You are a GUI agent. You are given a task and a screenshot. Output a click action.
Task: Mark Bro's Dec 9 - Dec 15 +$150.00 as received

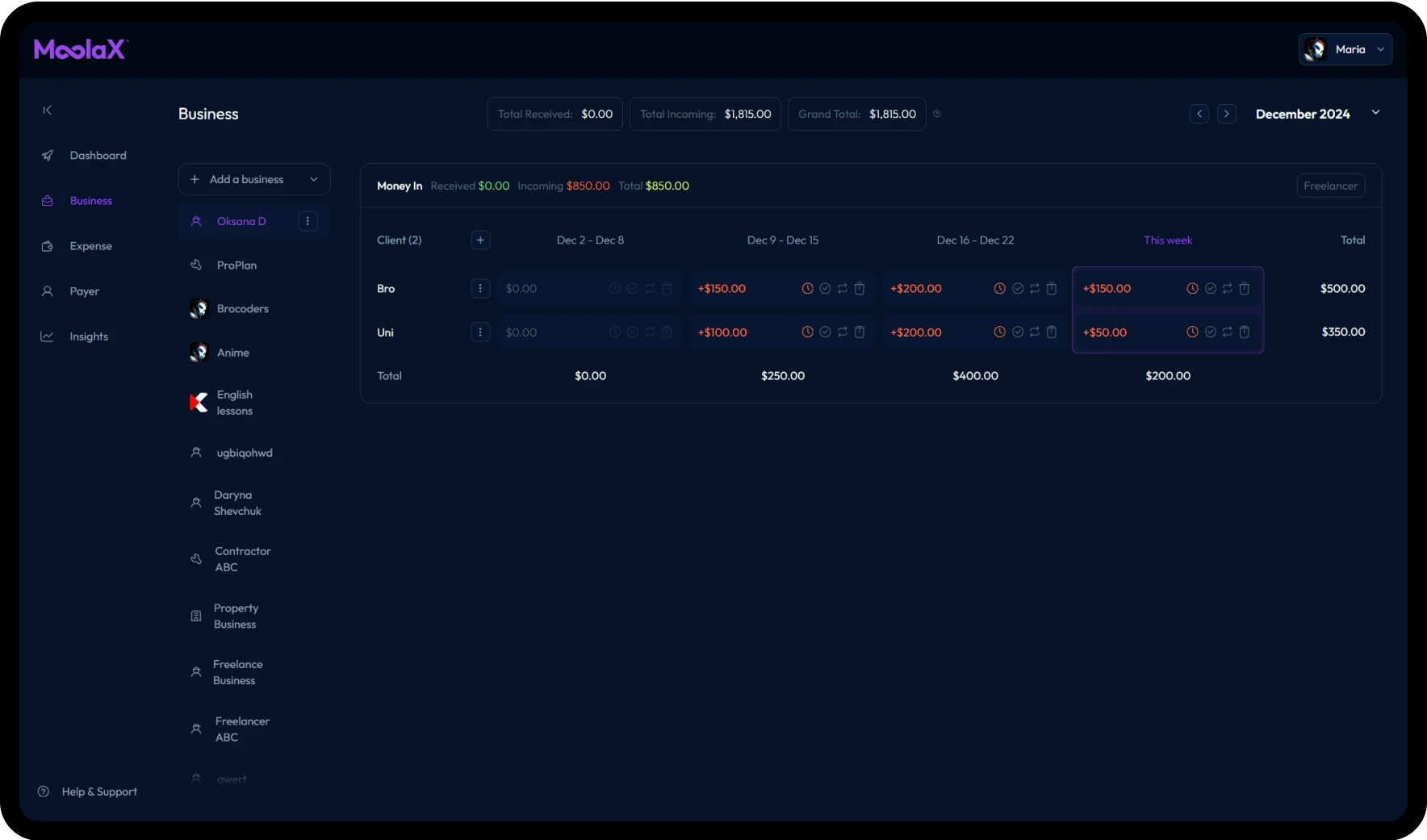(825, 289)
